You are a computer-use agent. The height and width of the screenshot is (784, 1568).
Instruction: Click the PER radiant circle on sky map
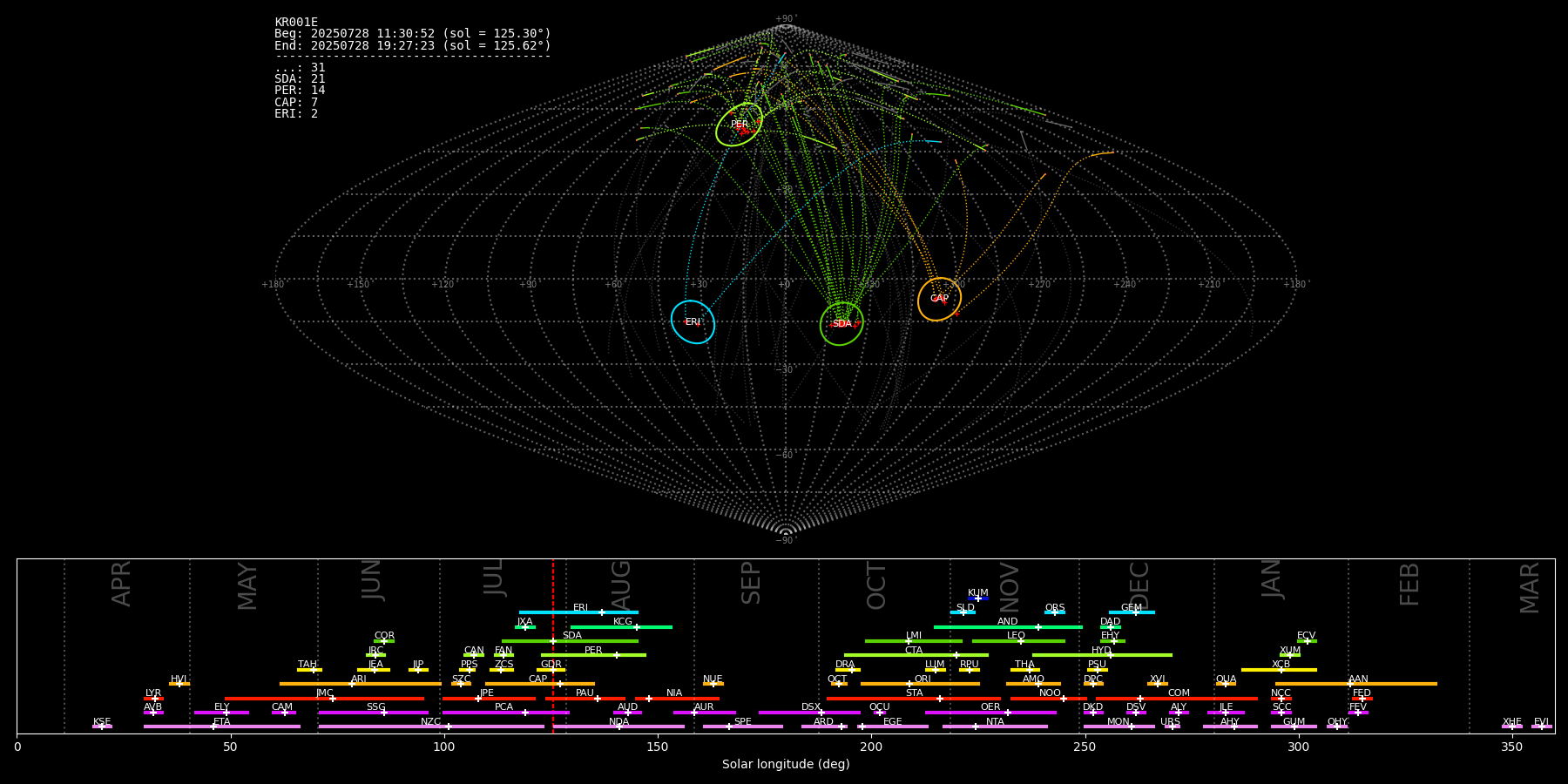point(740,125)
